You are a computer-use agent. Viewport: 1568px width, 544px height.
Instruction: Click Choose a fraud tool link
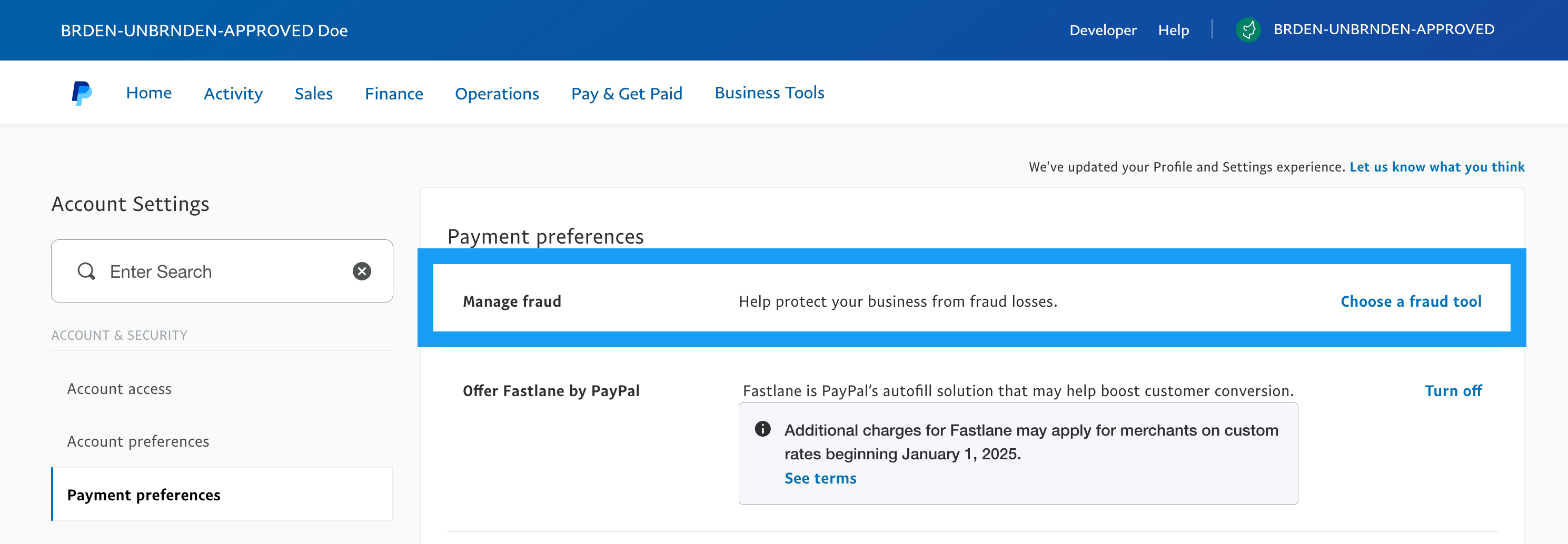(1411, 301)
